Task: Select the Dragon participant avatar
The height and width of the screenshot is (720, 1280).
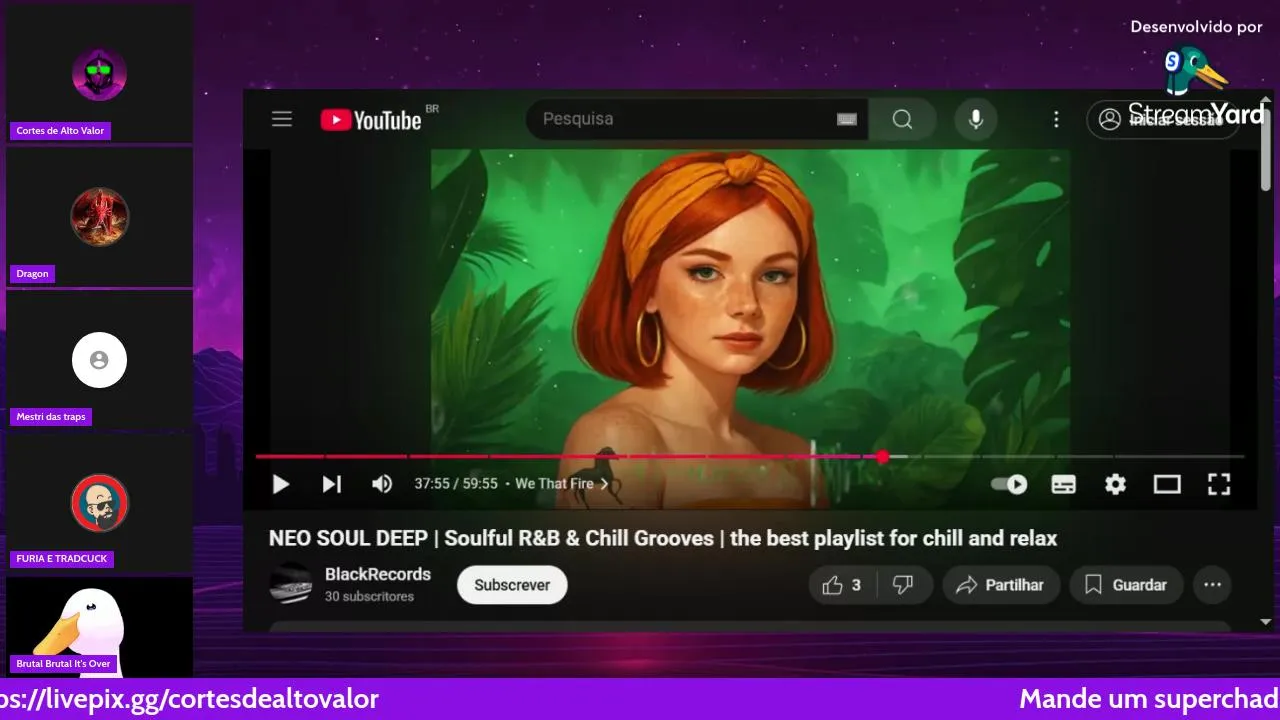Action: click(x=99, y=216)
